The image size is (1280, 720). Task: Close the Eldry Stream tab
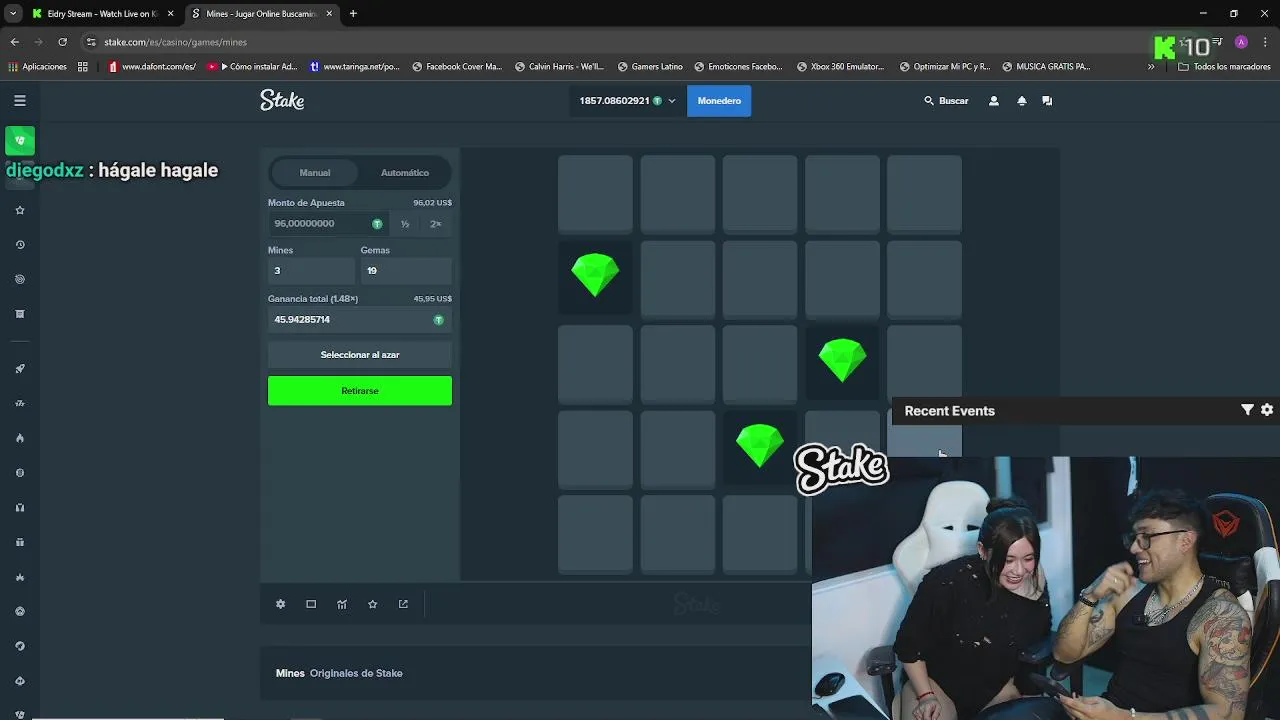coord(170,14)
